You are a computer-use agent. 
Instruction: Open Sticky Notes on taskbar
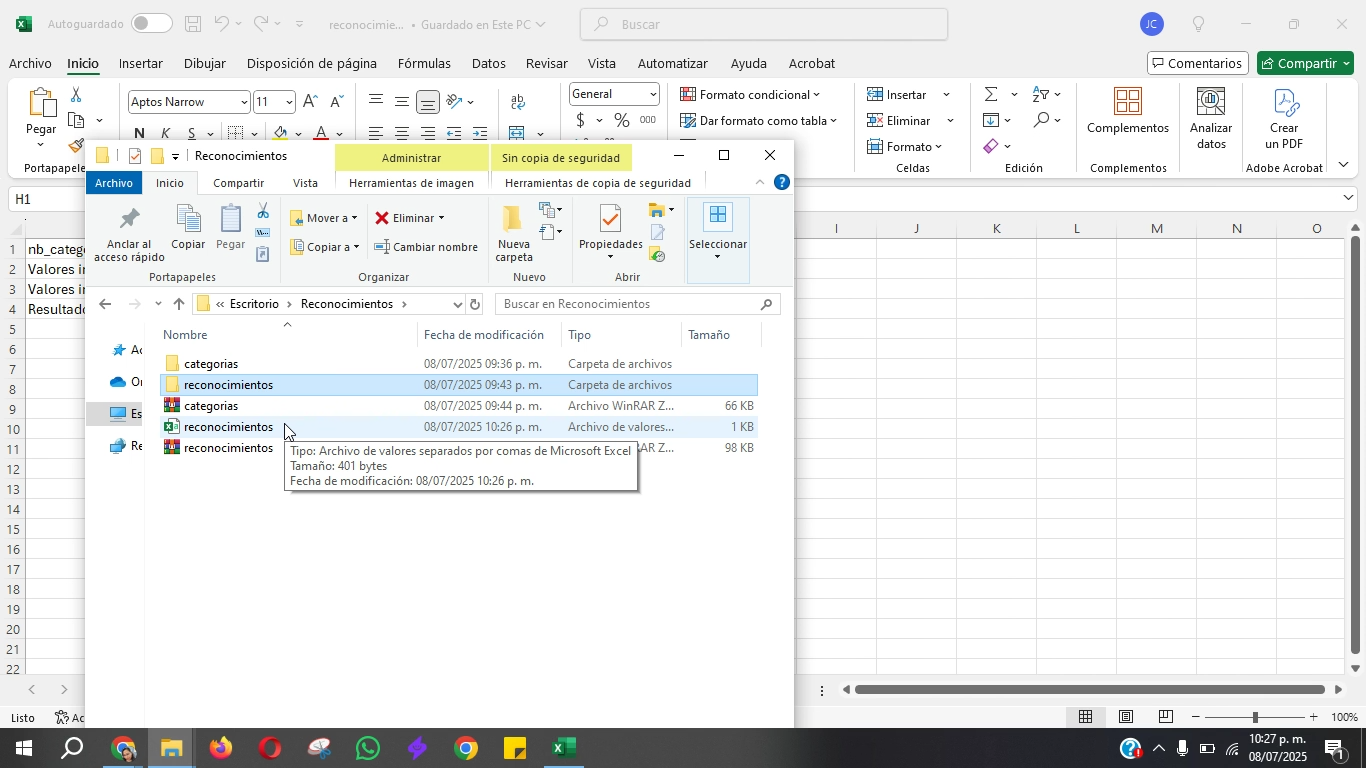(514, 748)
